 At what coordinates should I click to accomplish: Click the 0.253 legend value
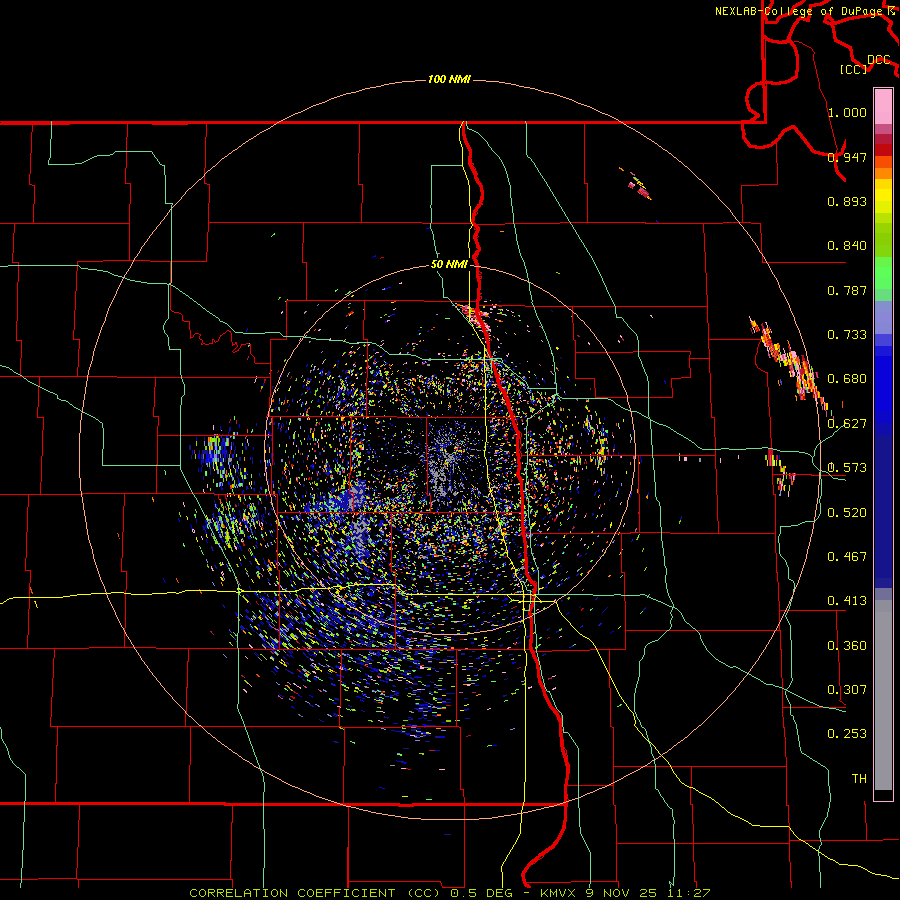coord(847,734)
